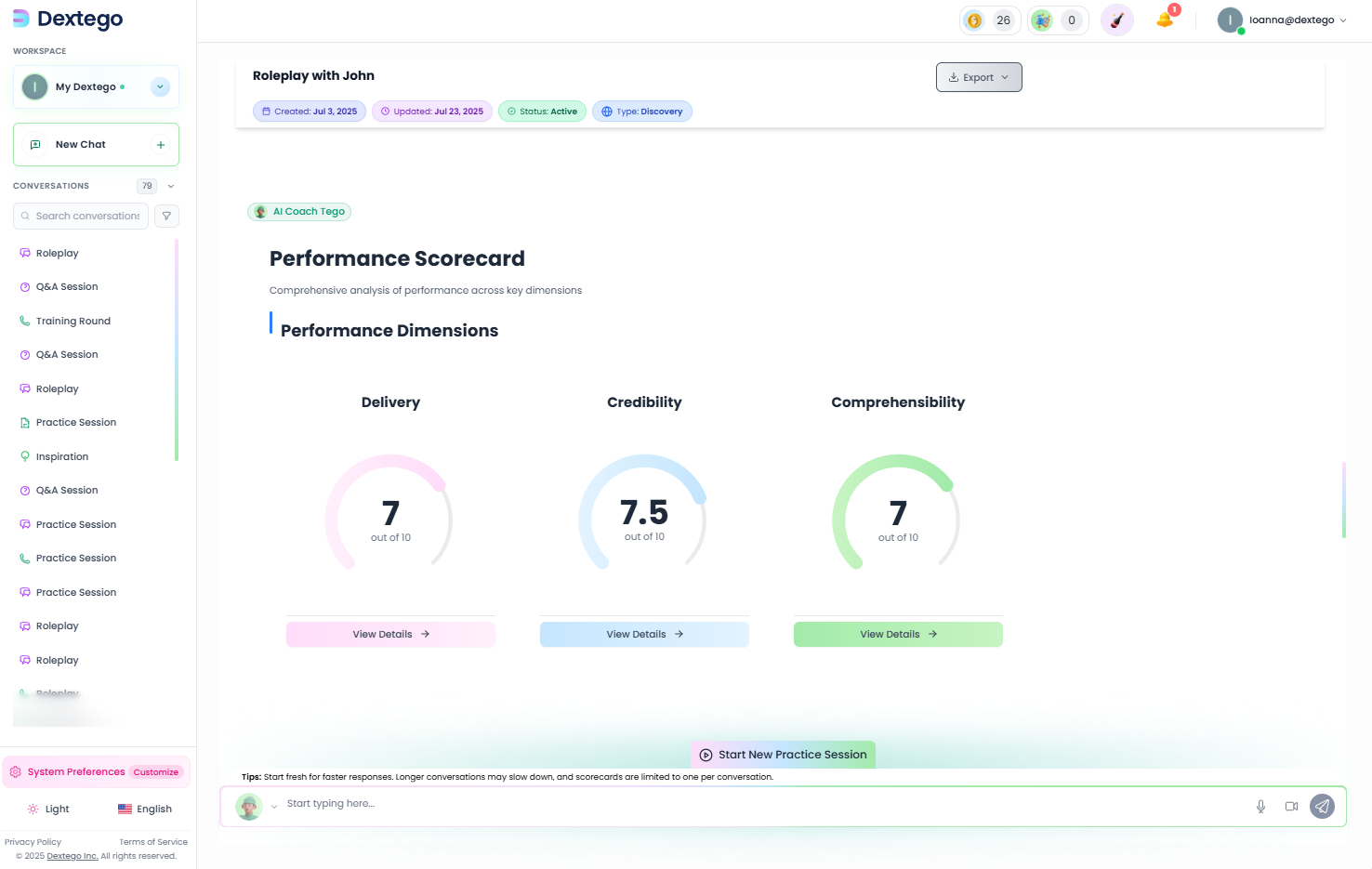Viewport: 1372px width, 869px height.
Task: Click the plus icon in New Chat
Action: pyautogui.click(x=161, y=145)
